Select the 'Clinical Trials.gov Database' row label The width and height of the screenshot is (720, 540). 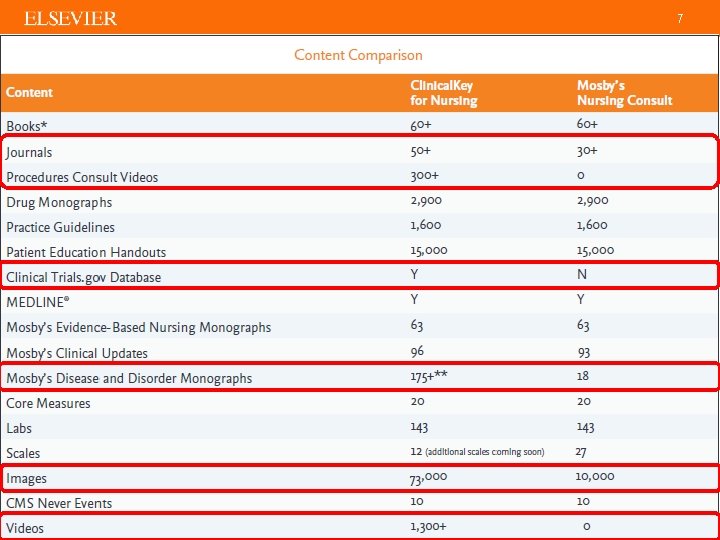pos(84,277)
